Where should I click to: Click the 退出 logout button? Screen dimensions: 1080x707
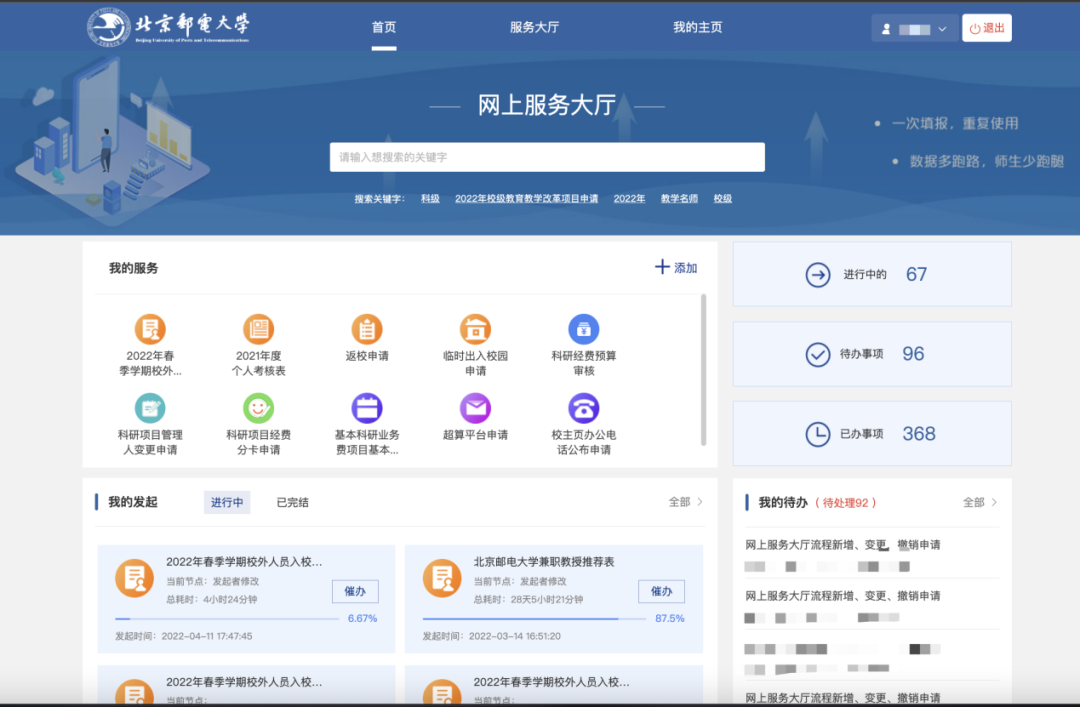pos(986,28)
